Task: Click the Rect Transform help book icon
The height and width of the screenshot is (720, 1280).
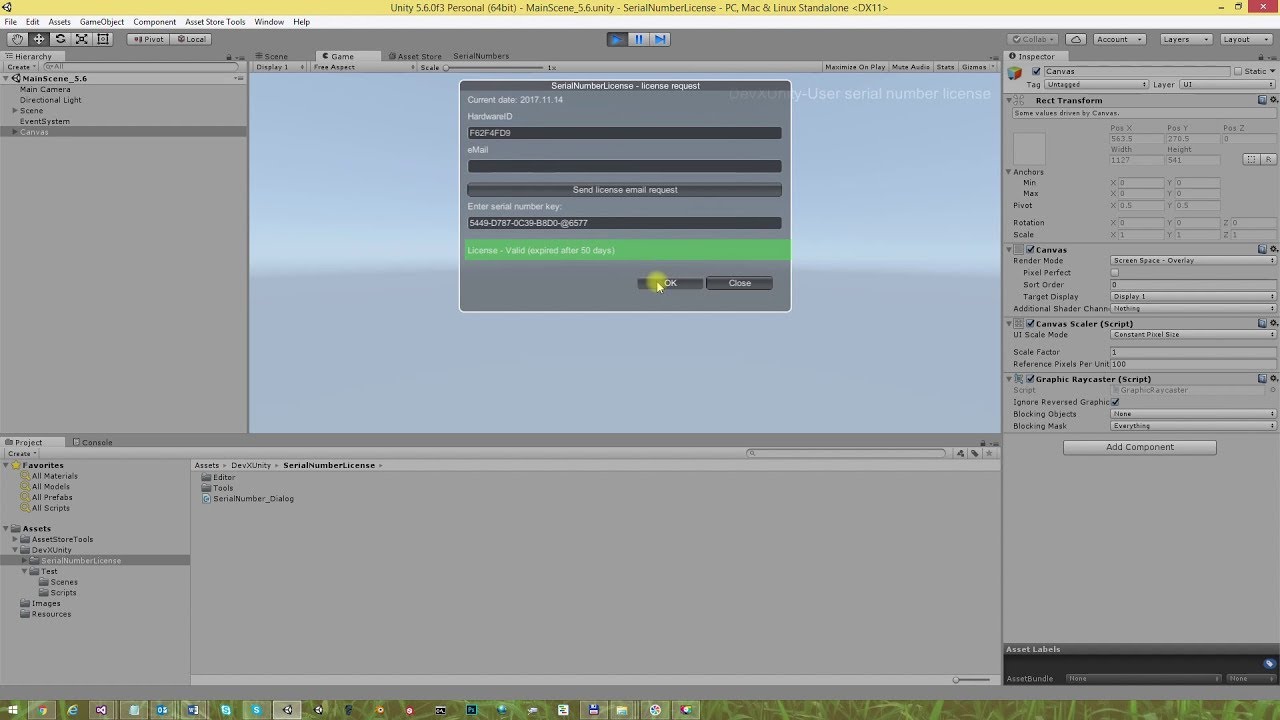Action: click(1262, 100)
